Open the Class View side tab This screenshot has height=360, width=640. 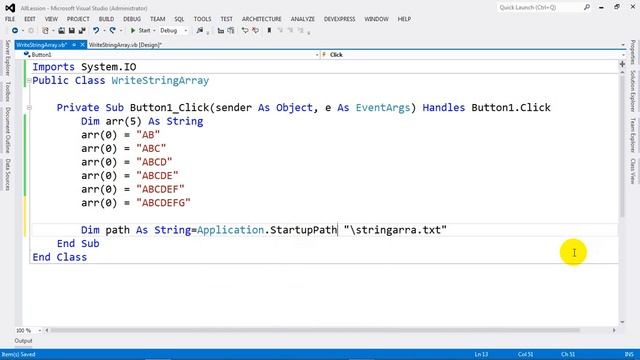(633, 171)
